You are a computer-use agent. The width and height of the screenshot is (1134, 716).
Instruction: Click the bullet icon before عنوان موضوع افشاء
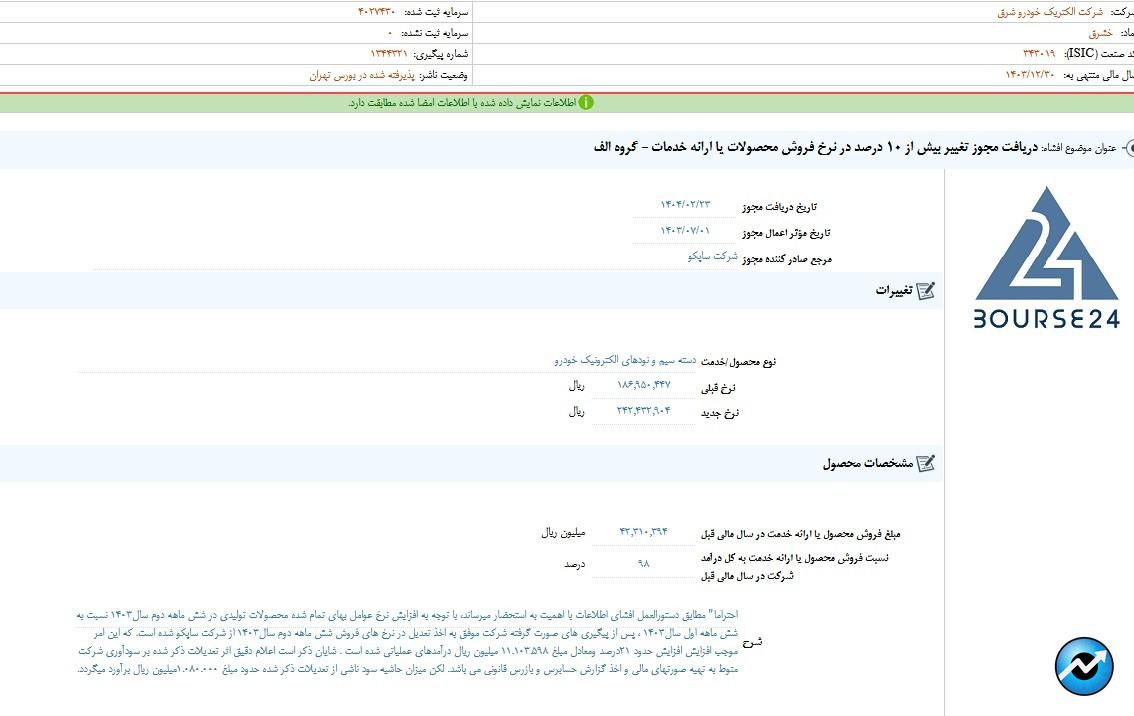(1127, 148)
